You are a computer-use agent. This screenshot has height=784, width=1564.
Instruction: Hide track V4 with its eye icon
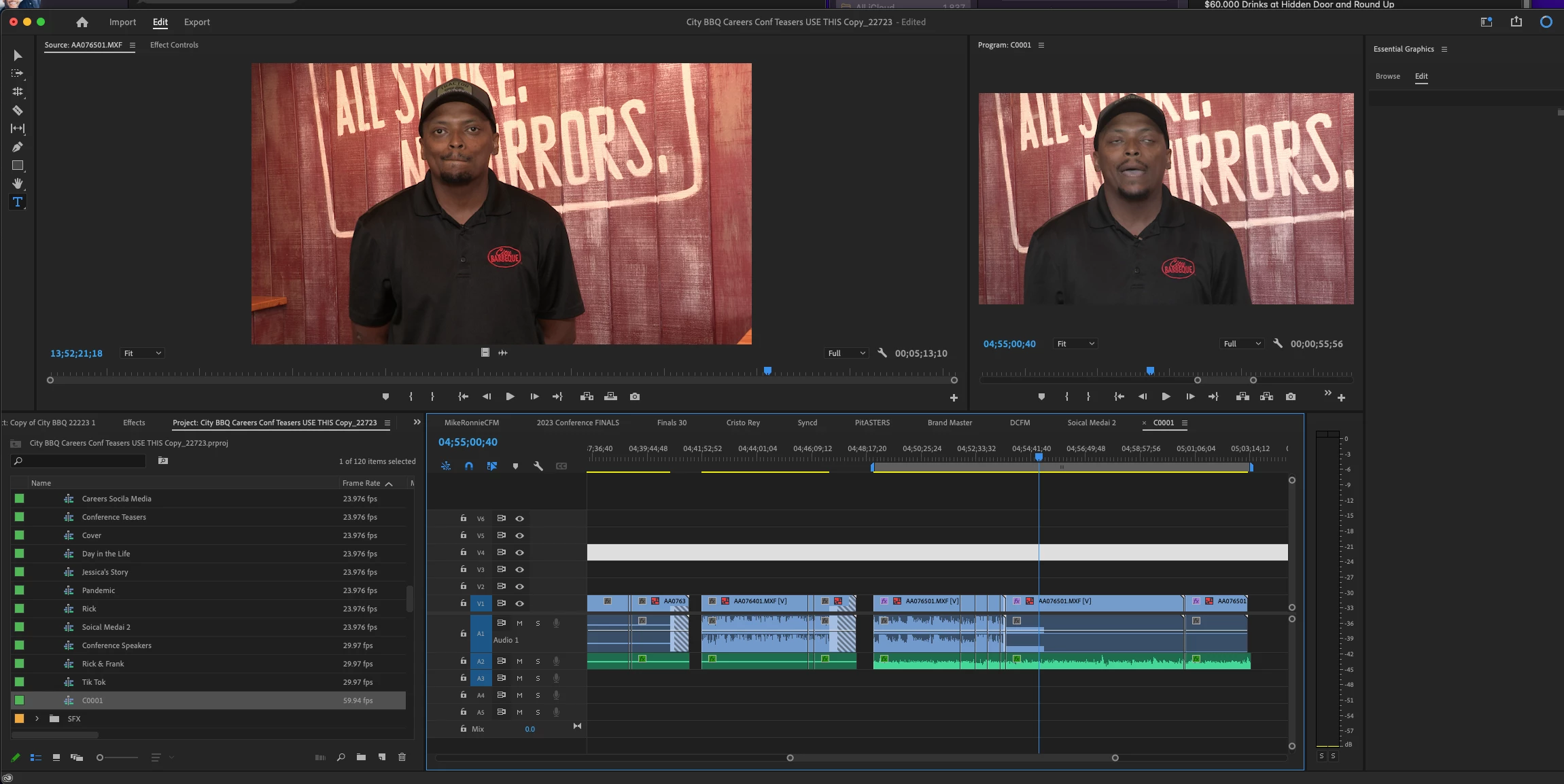click(x=520, y=552)
